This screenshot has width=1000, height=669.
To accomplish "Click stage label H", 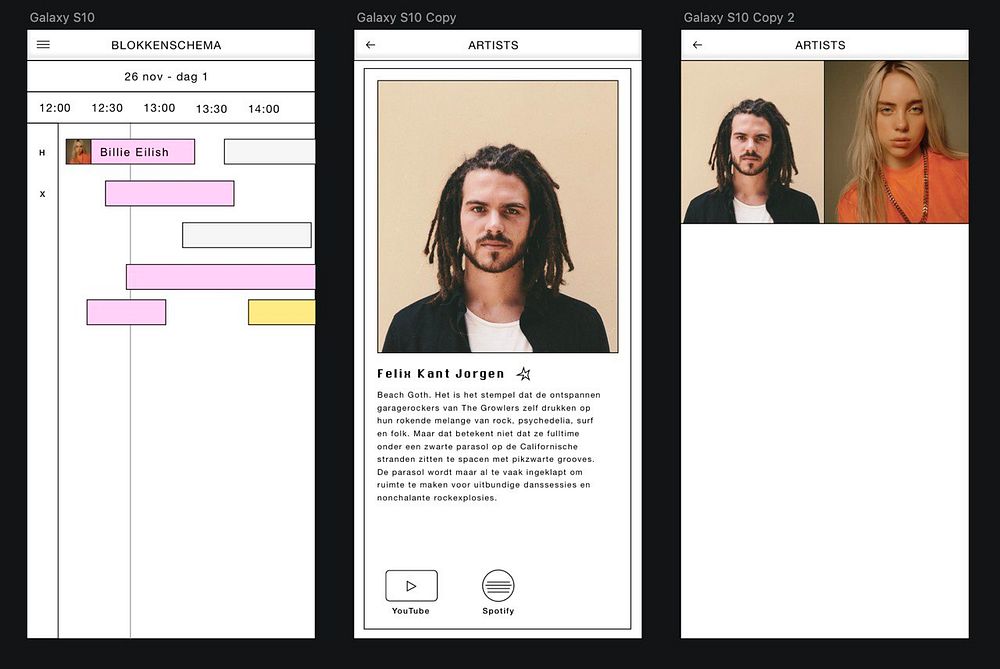I will (x=42, y=152).
